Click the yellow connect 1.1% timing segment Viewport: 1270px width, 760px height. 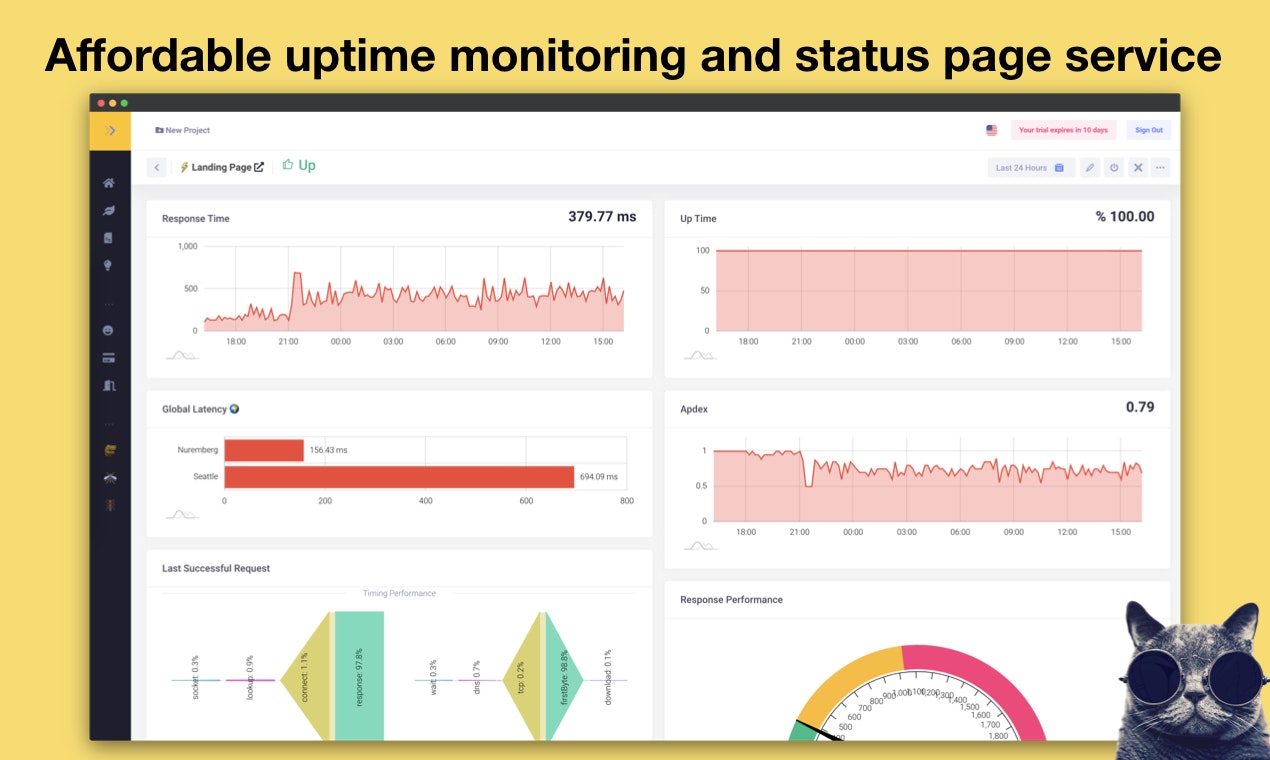coord(306,676)
